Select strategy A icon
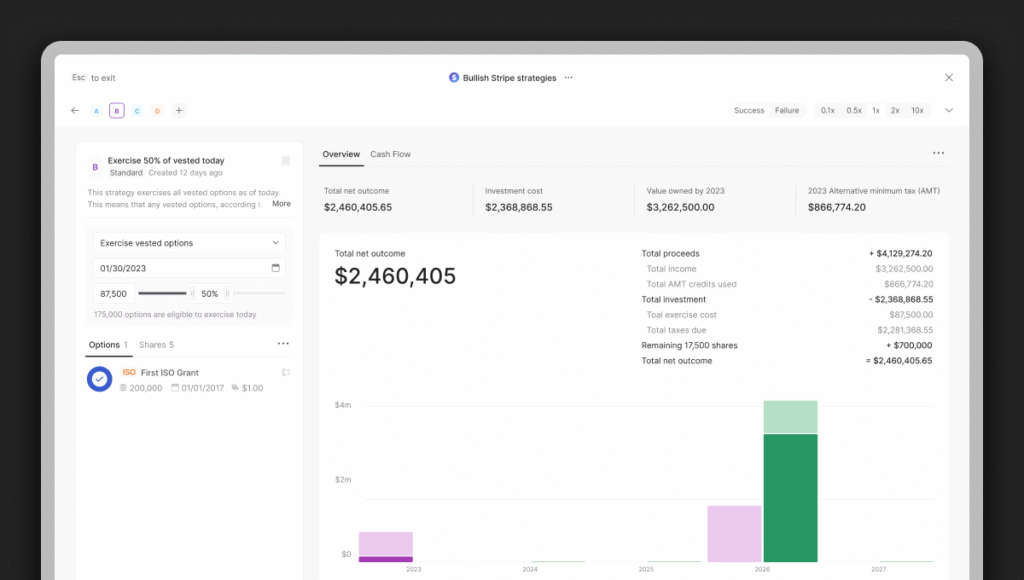Screen dimensions: 1024x580 click(96, 111)
